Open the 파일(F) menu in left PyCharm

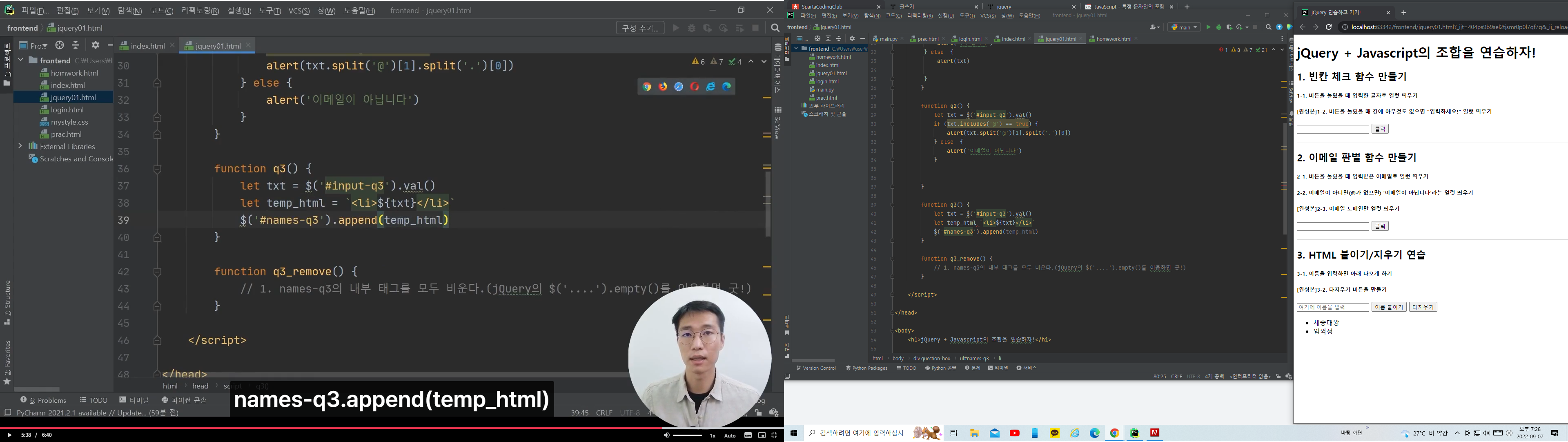click(x=35, y=11)
